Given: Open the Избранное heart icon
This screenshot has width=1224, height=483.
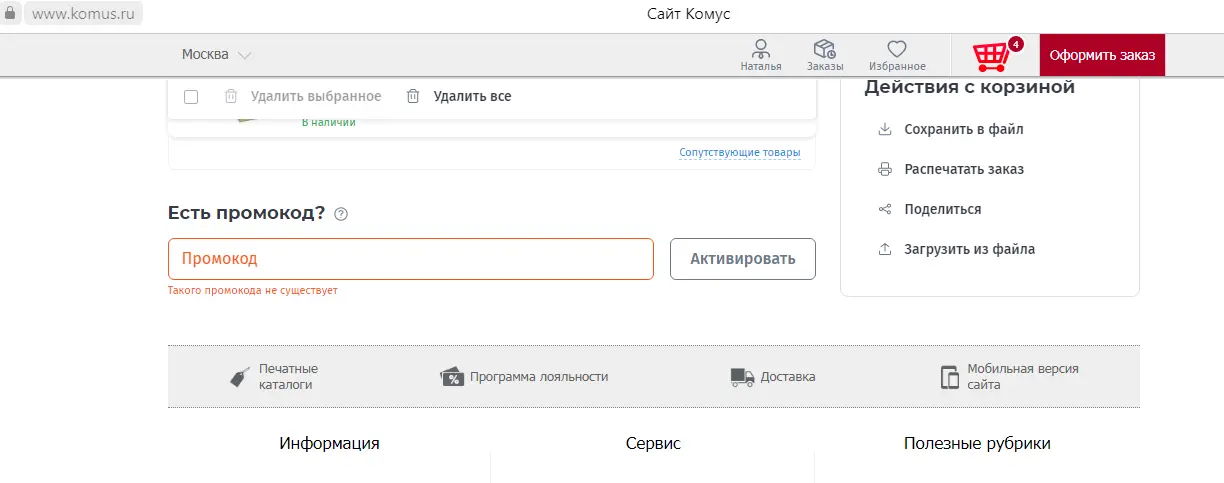Looking at the screenshot, I should tap(896, 49).
